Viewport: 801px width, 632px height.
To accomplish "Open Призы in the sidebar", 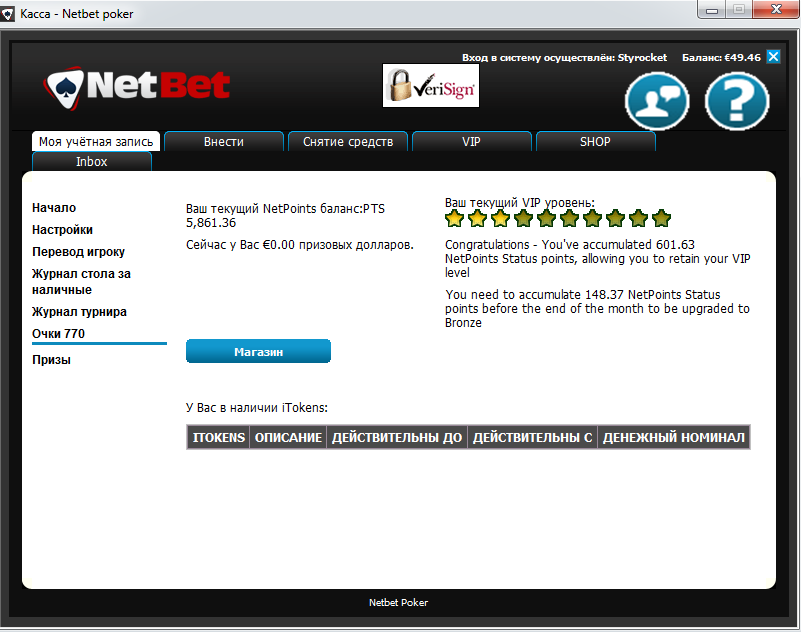I will coord(51,360).
